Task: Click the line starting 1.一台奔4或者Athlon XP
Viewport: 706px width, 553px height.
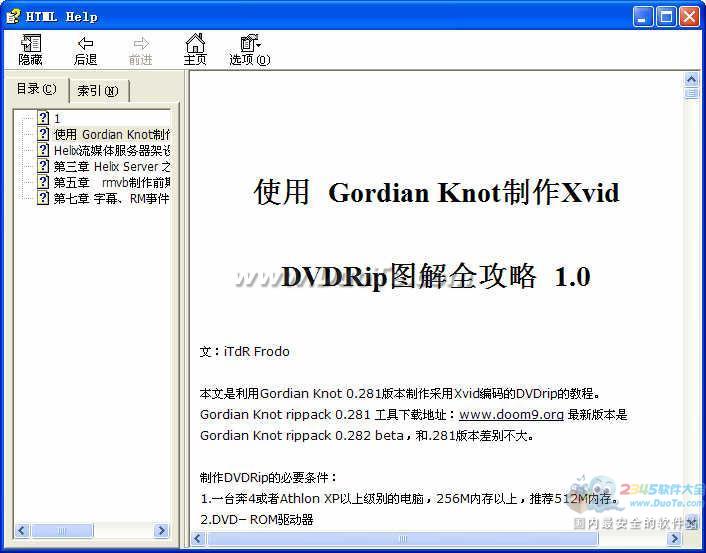Action: tap(410, 499)
